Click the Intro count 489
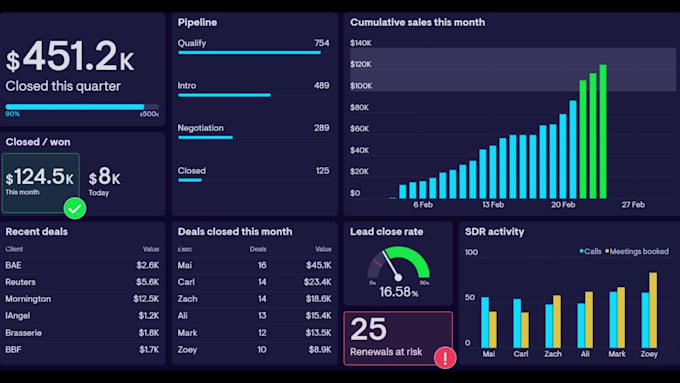The width and height of the screenshot is (680, 383). click(x=322, y=85)
